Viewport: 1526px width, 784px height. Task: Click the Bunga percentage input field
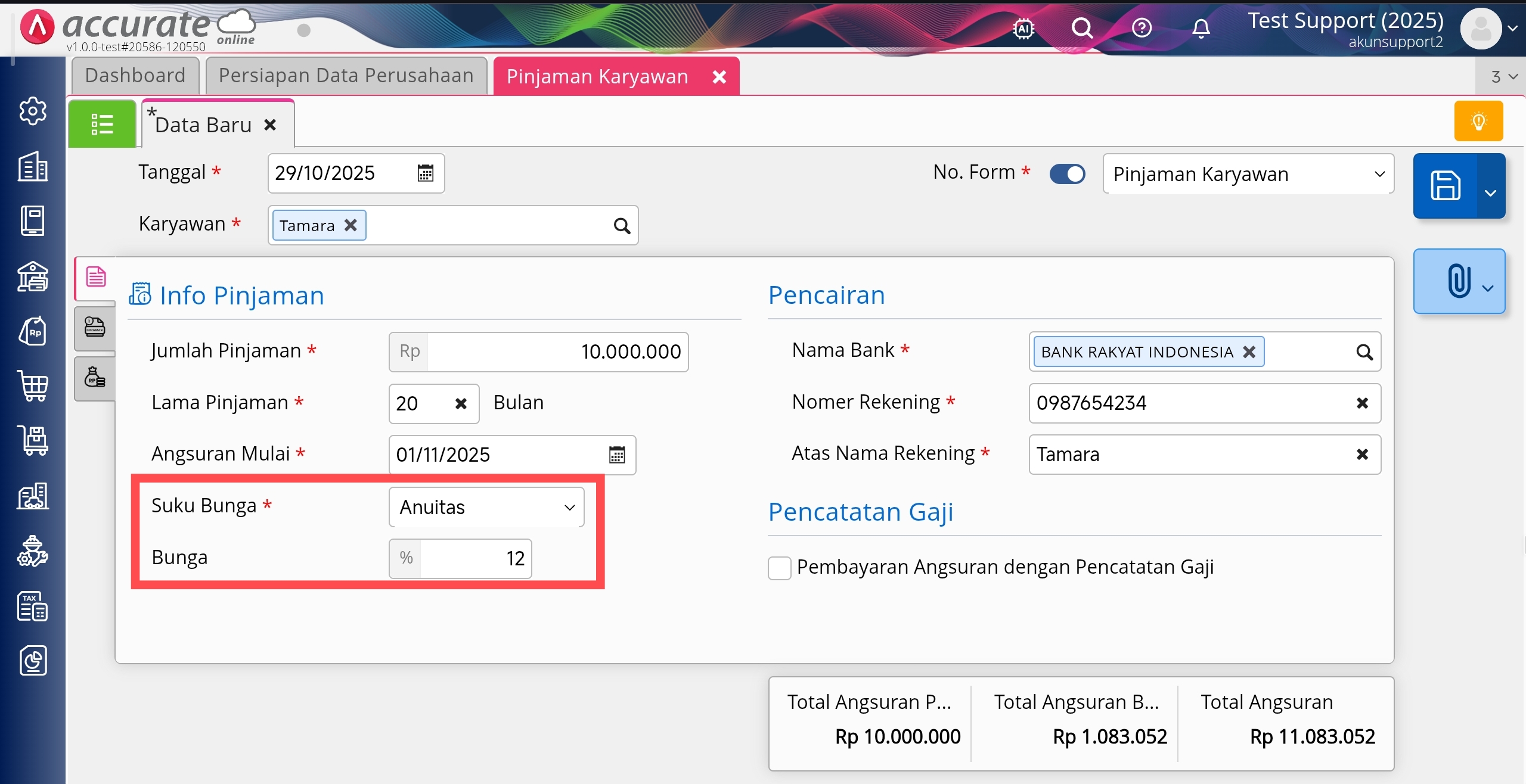coord(474,559)
